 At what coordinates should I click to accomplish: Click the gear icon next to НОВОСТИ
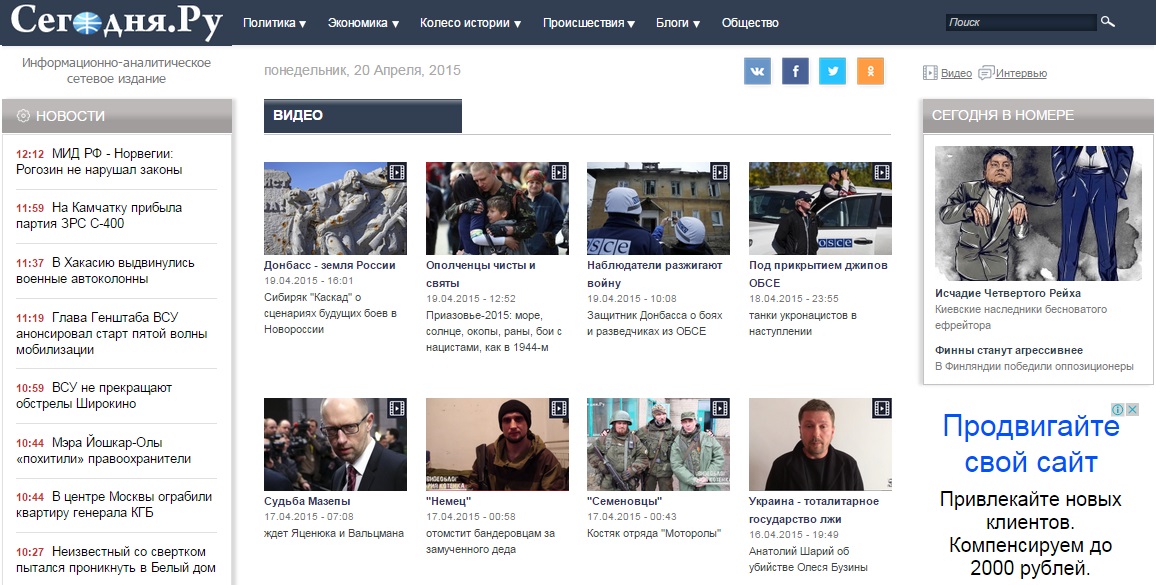(23, 116)
